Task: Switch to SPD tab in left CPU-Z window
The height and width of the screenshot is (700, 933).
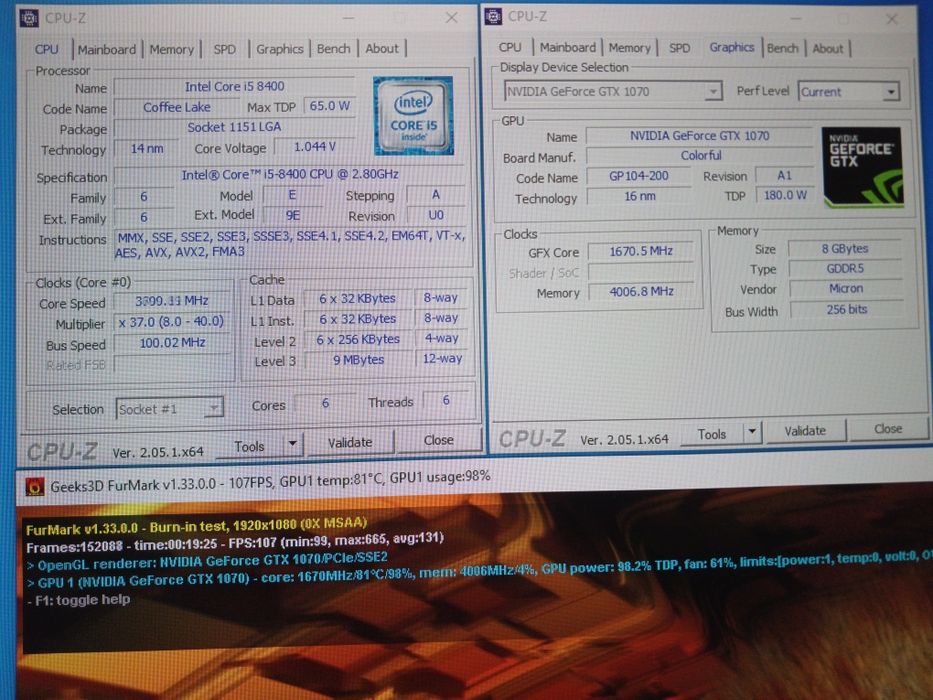Action: (x=224, y=49)
